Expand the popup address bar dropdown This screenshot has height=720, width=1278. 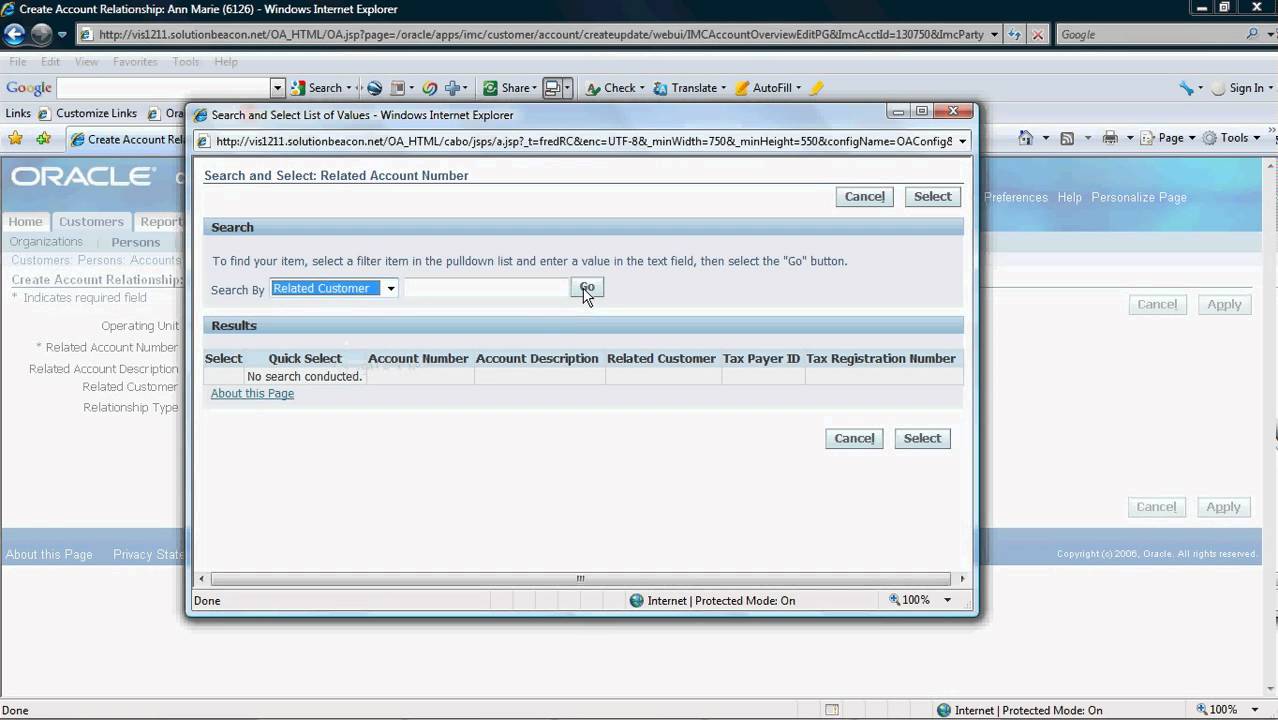click(x=963, y=142)
